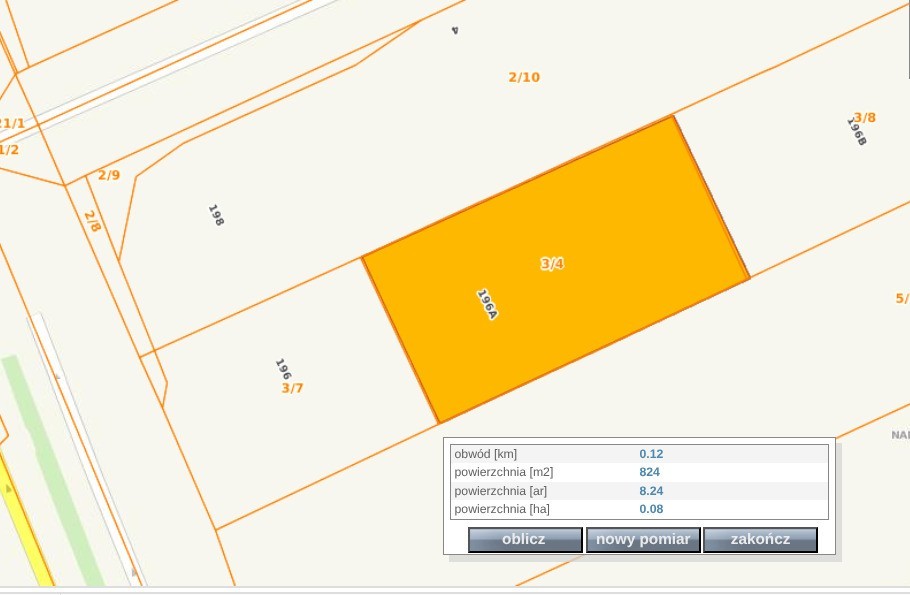Start a new measurement with "nowy pomiar"
The height and width of the screenshot is (595, 910).
click(x=642, y=540)
